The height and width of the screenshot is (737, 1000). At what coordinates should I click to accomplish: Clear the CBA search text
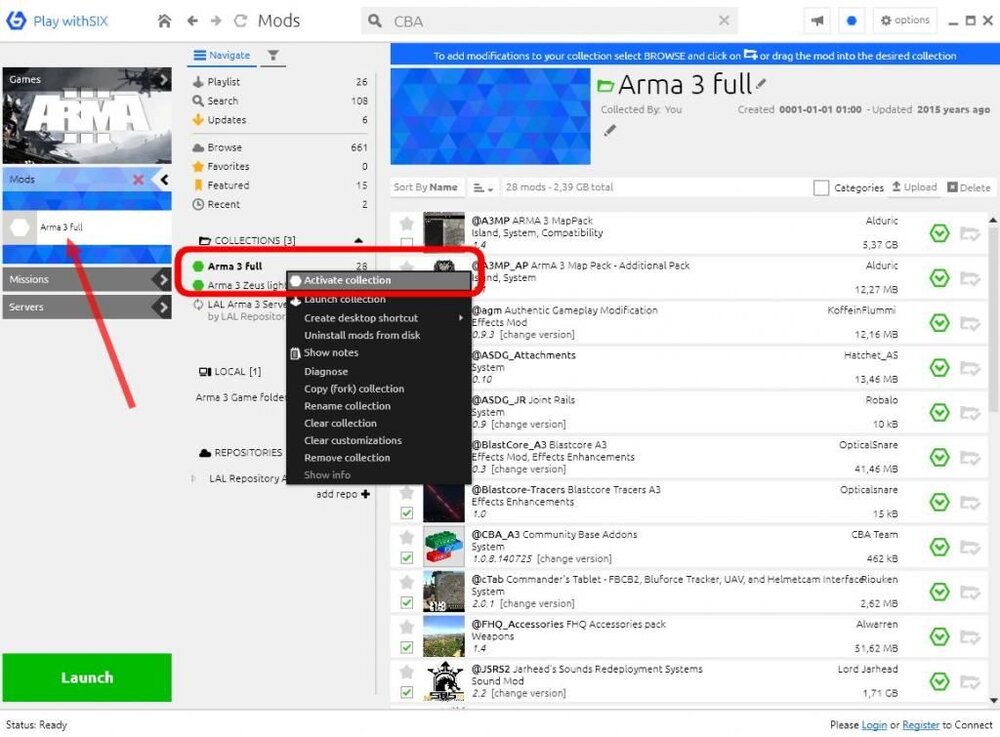click(724, 20)
